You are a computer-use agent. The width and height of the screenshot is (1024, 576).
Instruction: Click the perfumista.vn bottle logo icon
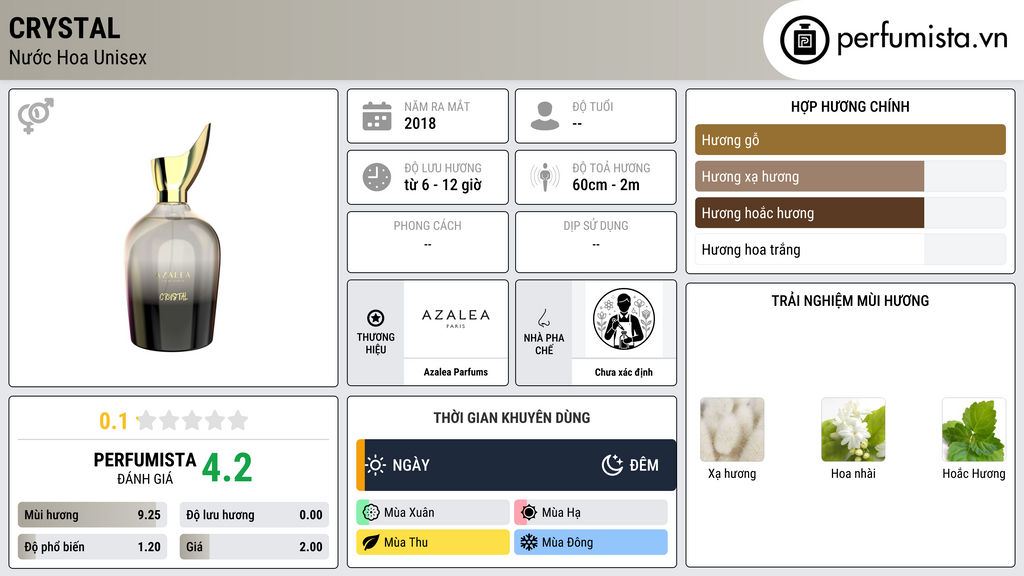pos(805,40)
